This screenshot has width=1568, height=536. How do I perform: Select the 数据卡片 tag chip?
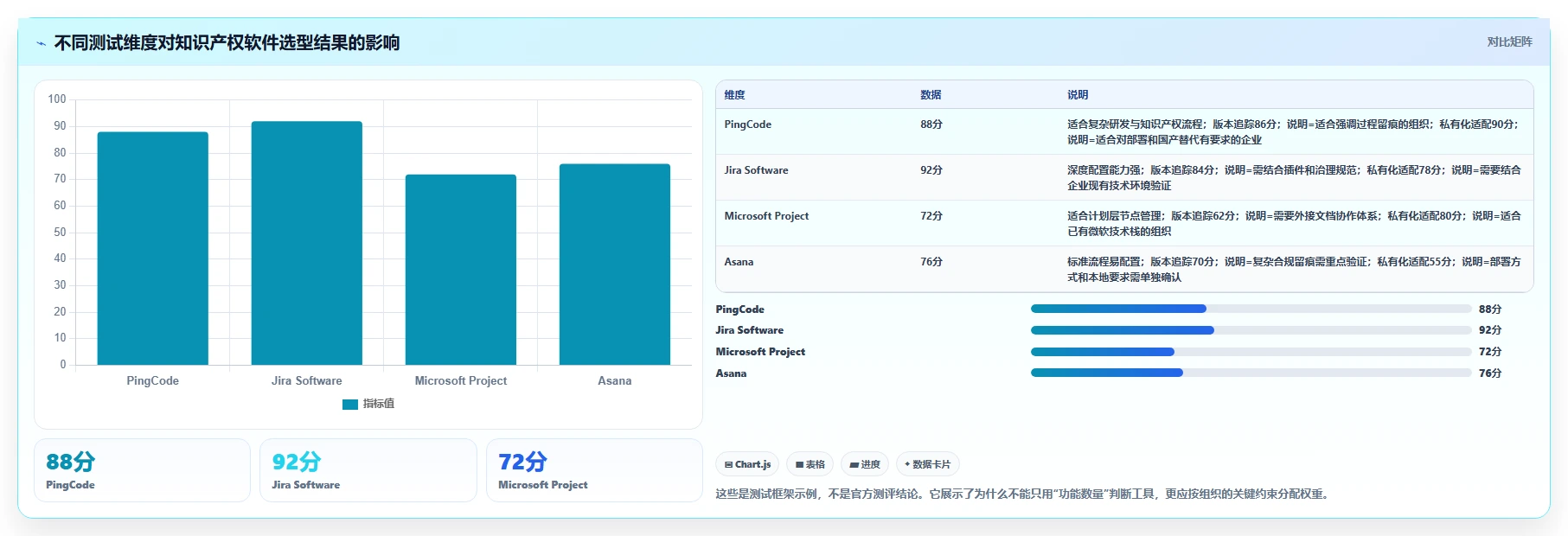[928, 464]
